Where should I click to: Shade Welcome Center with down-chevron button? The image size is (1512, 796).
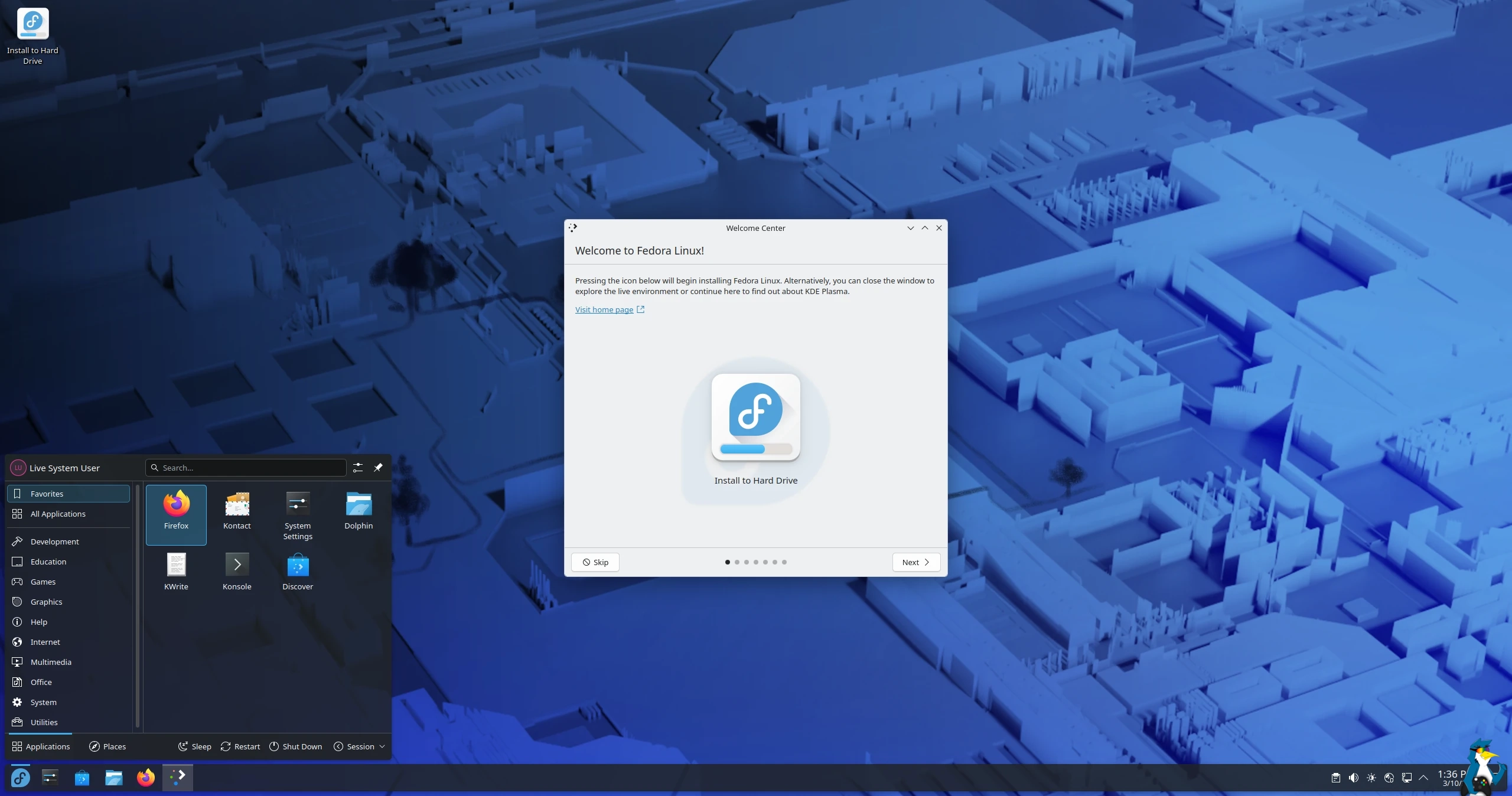(910, 228)
